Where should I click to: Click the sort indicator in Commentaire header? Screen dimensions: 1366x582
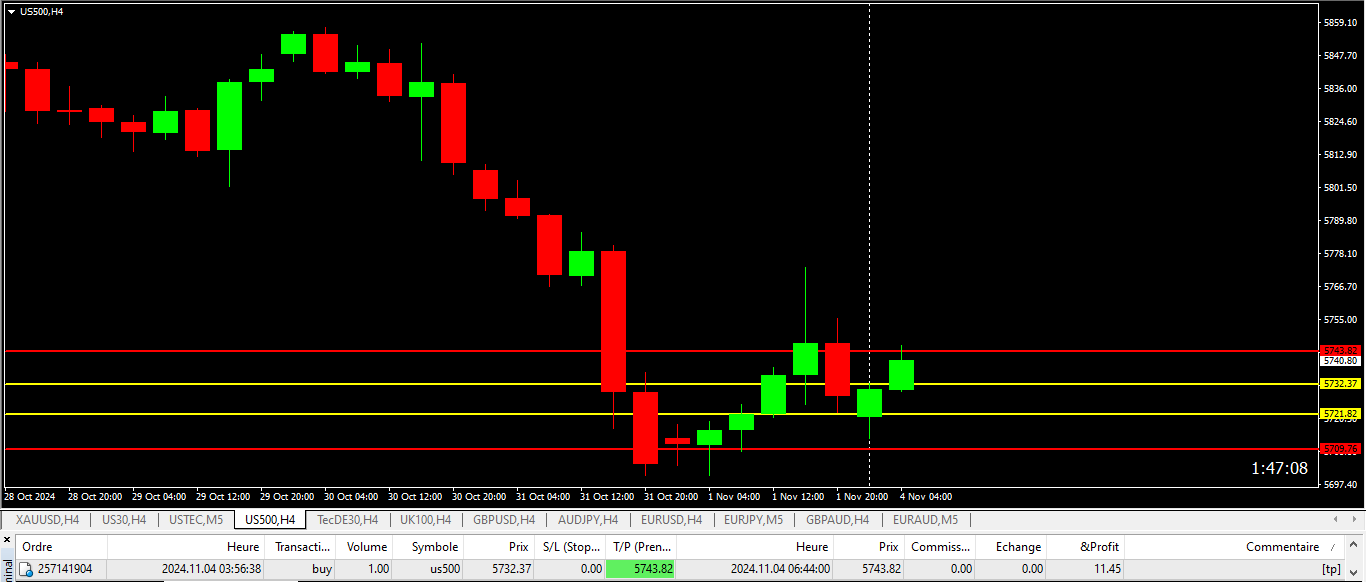coord(1331,547)
